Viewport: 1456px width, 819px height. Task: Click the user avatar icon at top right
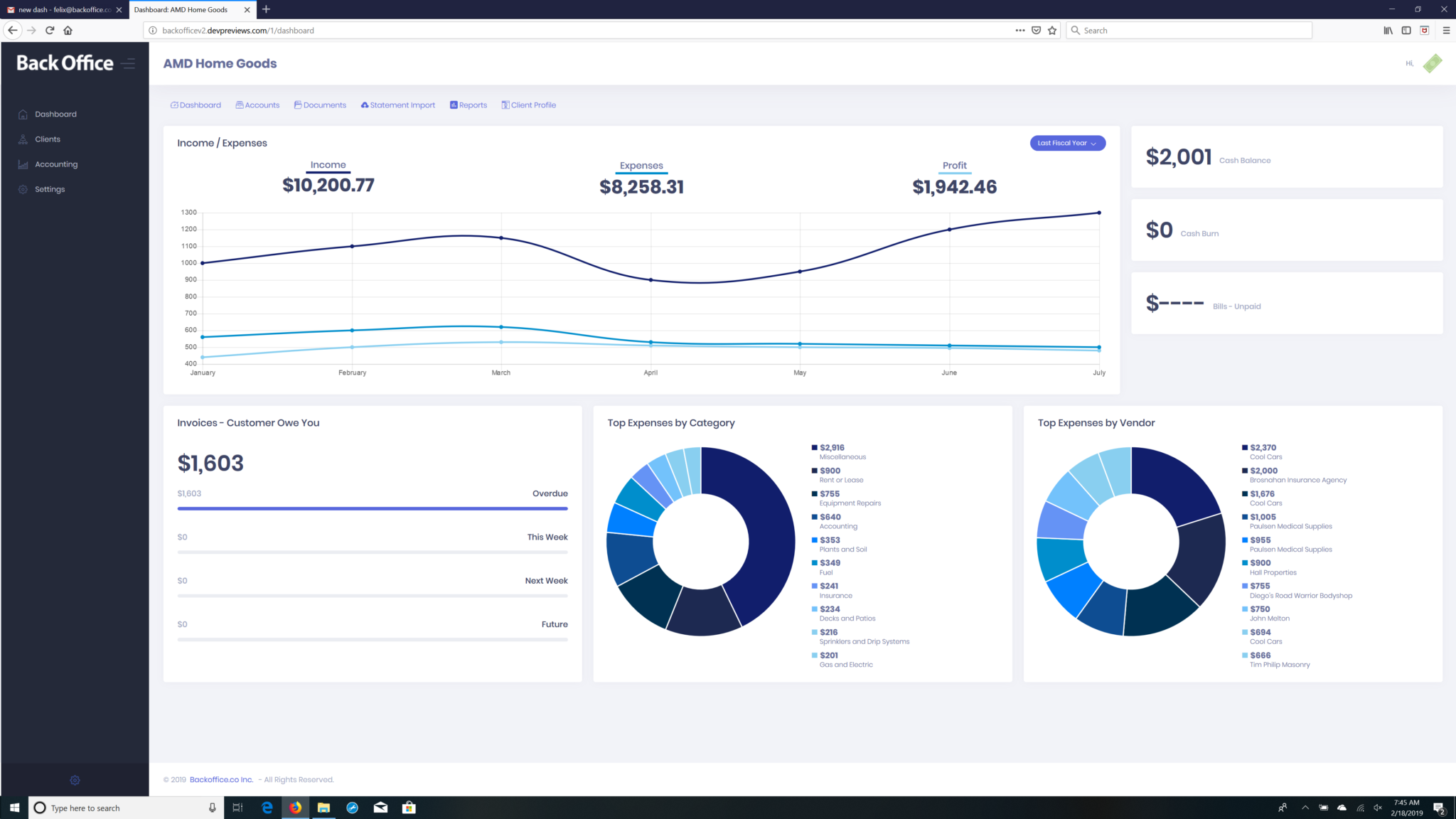[x=1432, y=63]
